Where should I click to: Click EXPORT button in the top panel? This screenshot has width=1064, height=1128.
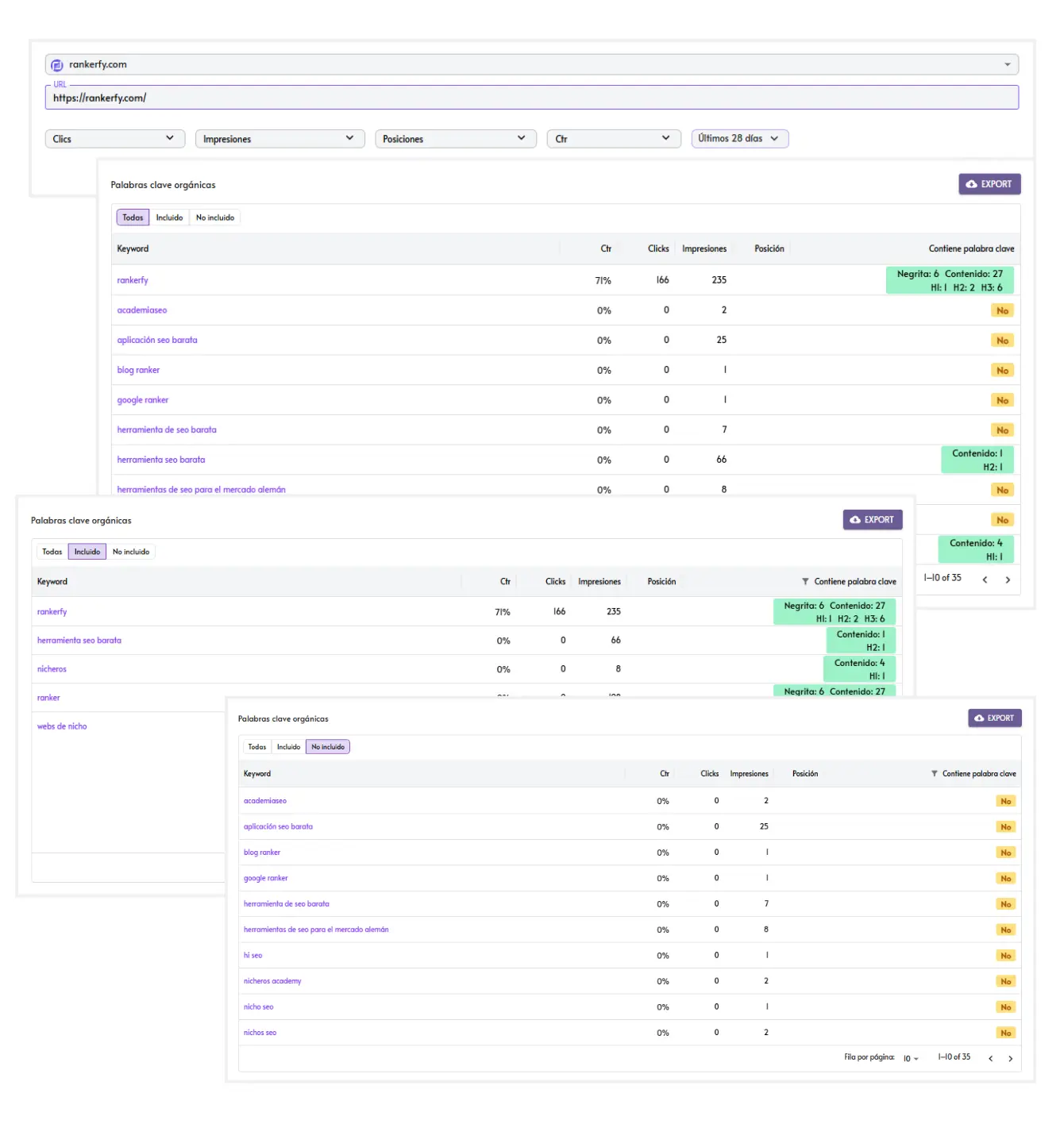pyautogui.click(x=989, y=184)
